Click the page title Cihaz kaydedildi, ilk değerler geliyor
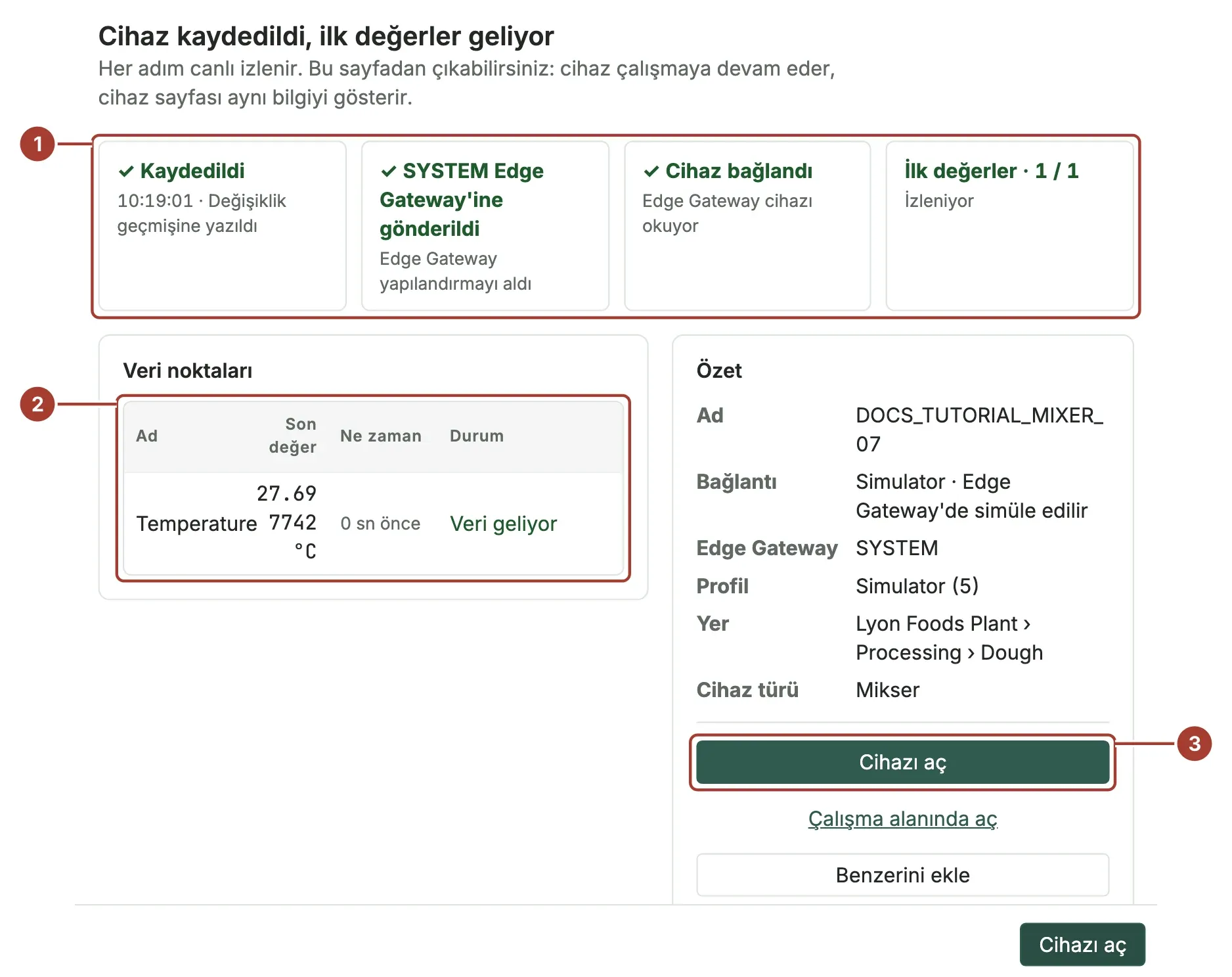 click(x=326, y=36)
